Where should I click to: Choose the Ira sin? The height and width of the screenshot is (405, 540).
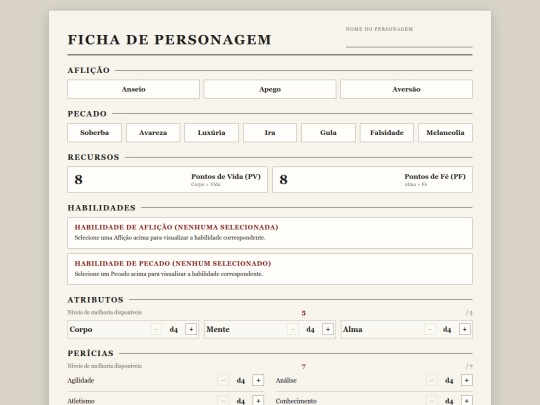click(270, 133)
